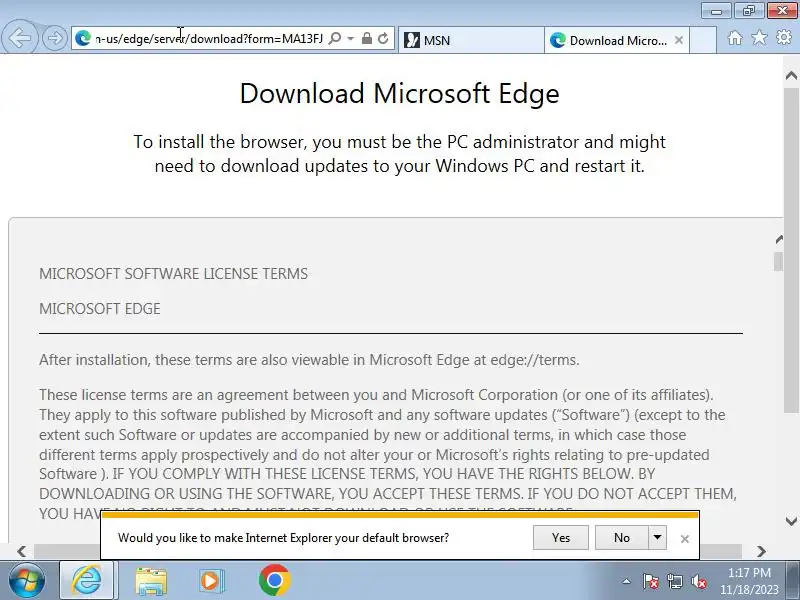The width and height of the screenshot is (800, 600).
Task: Click the MICROSOFT EDGE license heading
Action: pyautogui.click(x=100, y=309)
